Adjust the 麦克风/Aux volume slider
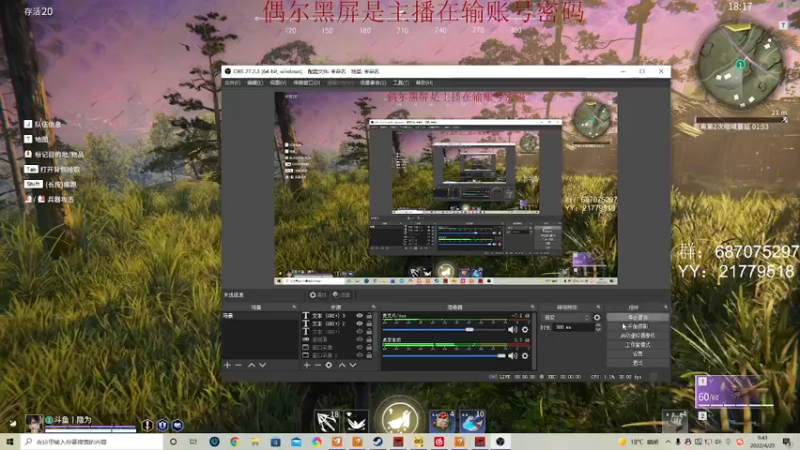Screen dimensions: 800x450 [444, 330]
